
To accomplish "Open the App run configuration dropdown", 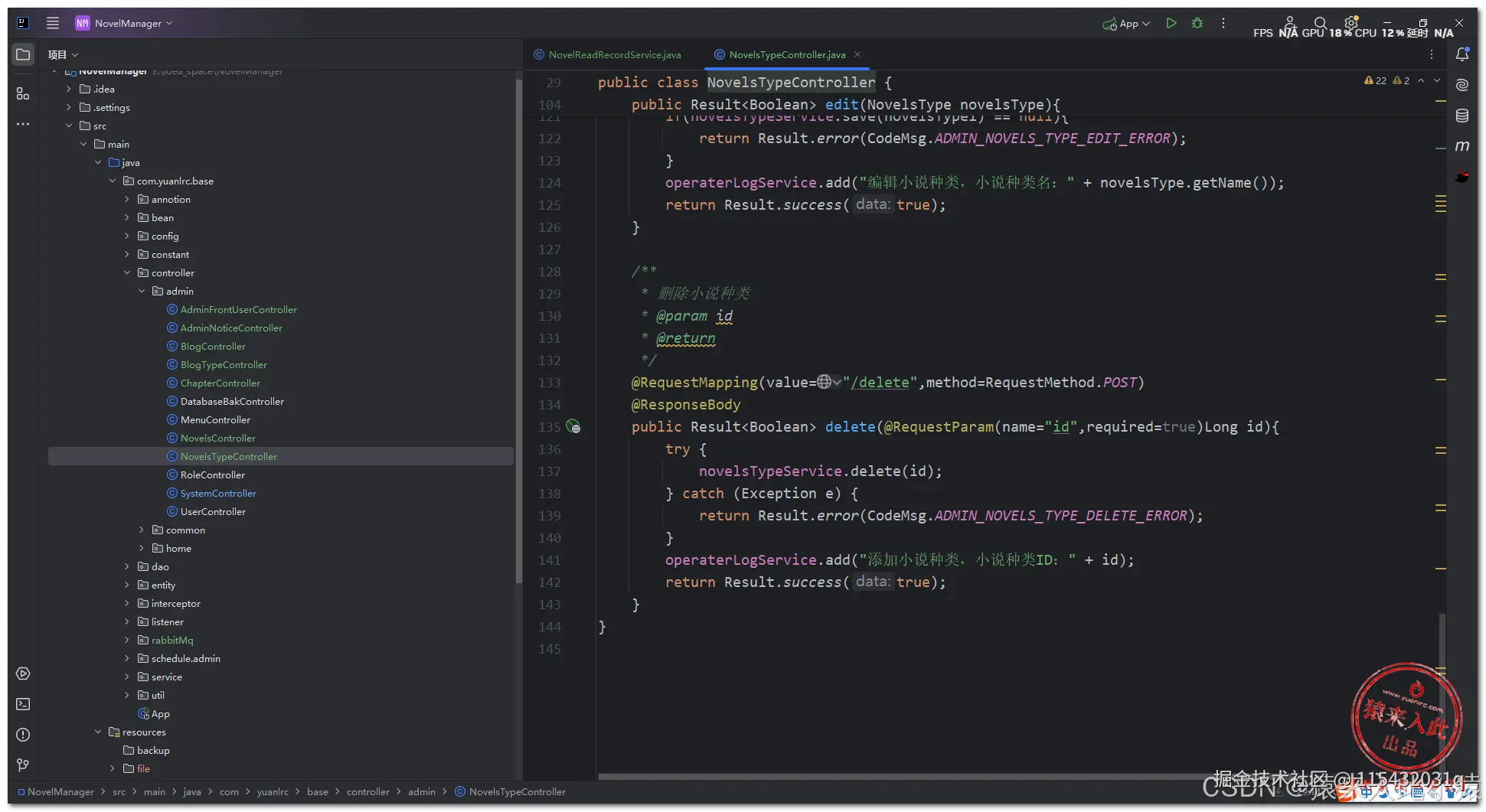I will pos(1126,24).
